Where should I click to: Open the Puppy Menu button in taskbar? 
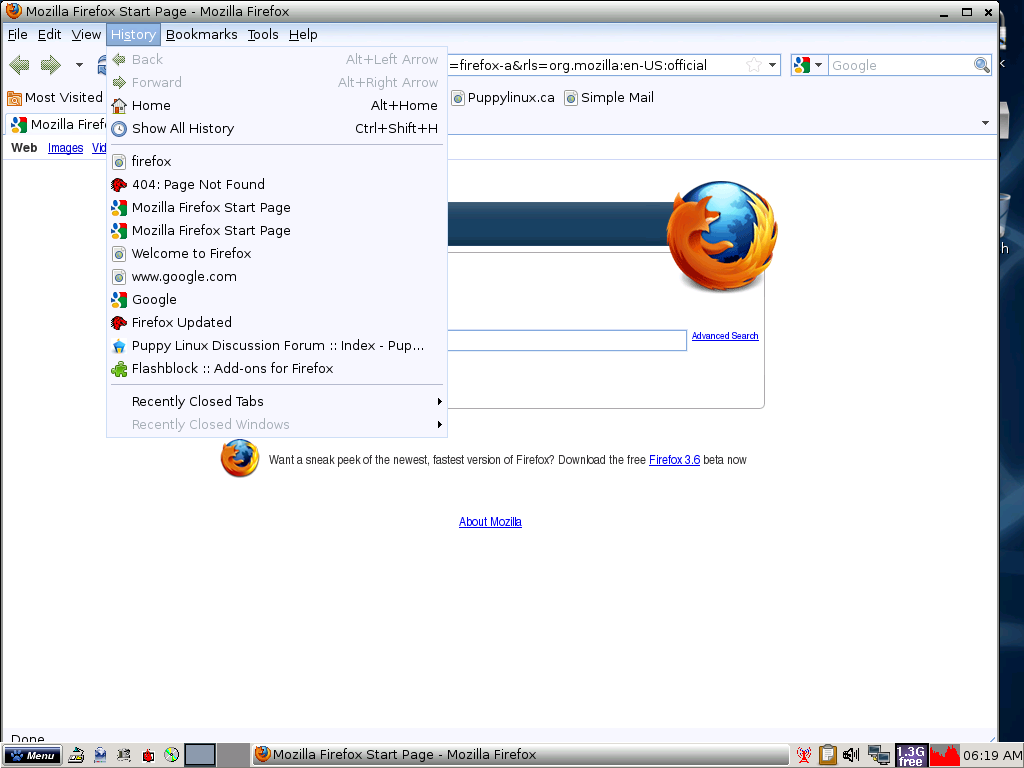pyautogui.click(x=32, y=755)
